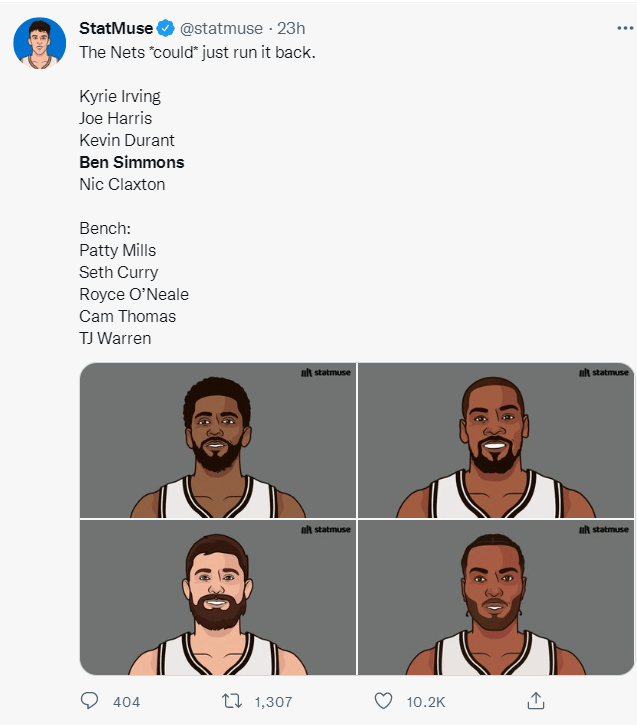Open the @statmuse handle link
Screen dimensions: 637x725
pyautogui.click(x=221, y=28)
